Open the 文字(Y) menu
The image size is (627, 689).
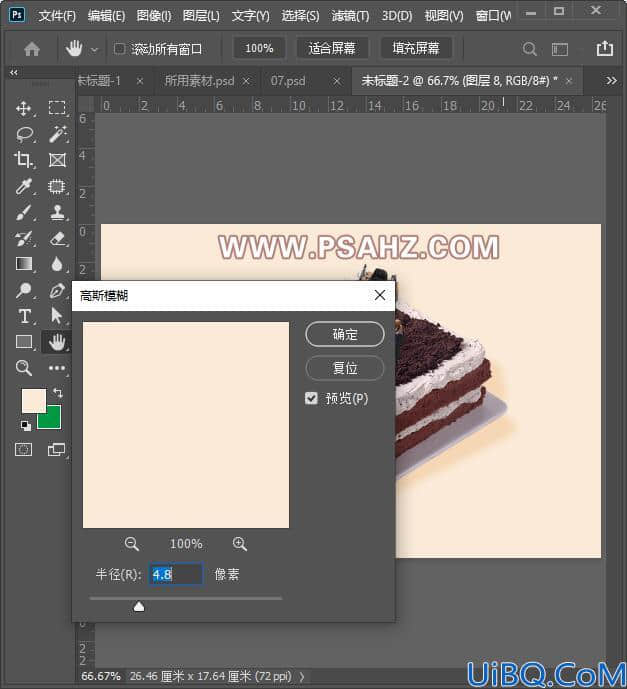[250, 16]
